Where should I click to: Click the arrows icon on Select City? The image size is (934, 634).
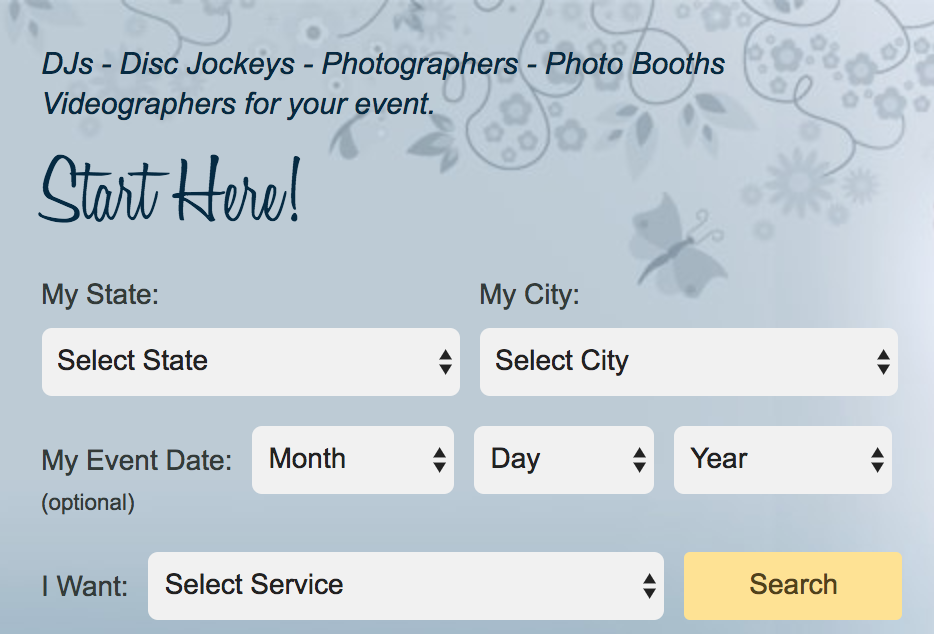point(883,362)
